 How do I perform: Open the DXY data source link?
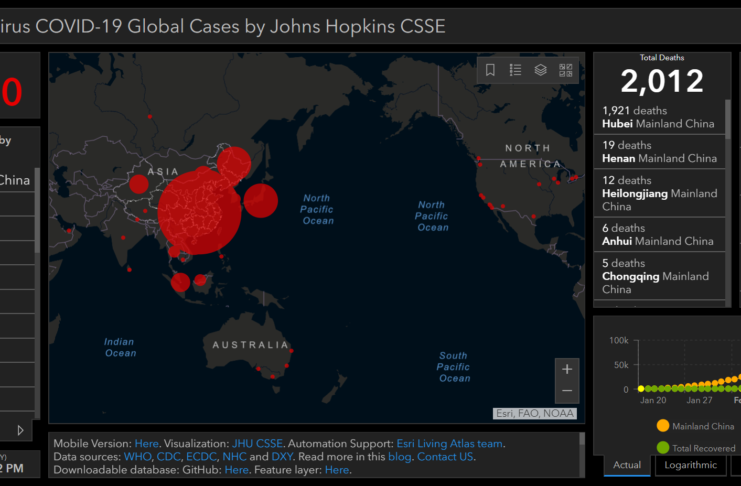tap(282, 457)
